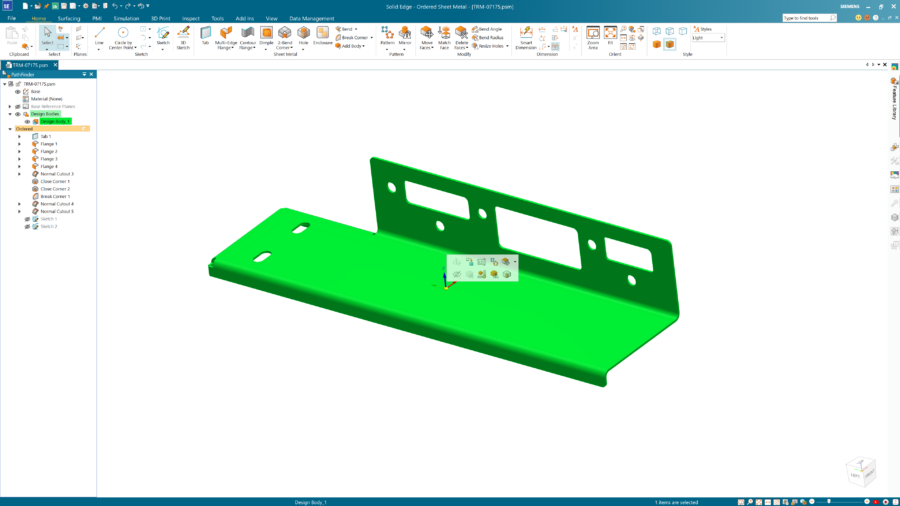This screenshot has width=900, height=506.
Task: Select the Multi-Edge Flange tool
Action: point(226,37)
